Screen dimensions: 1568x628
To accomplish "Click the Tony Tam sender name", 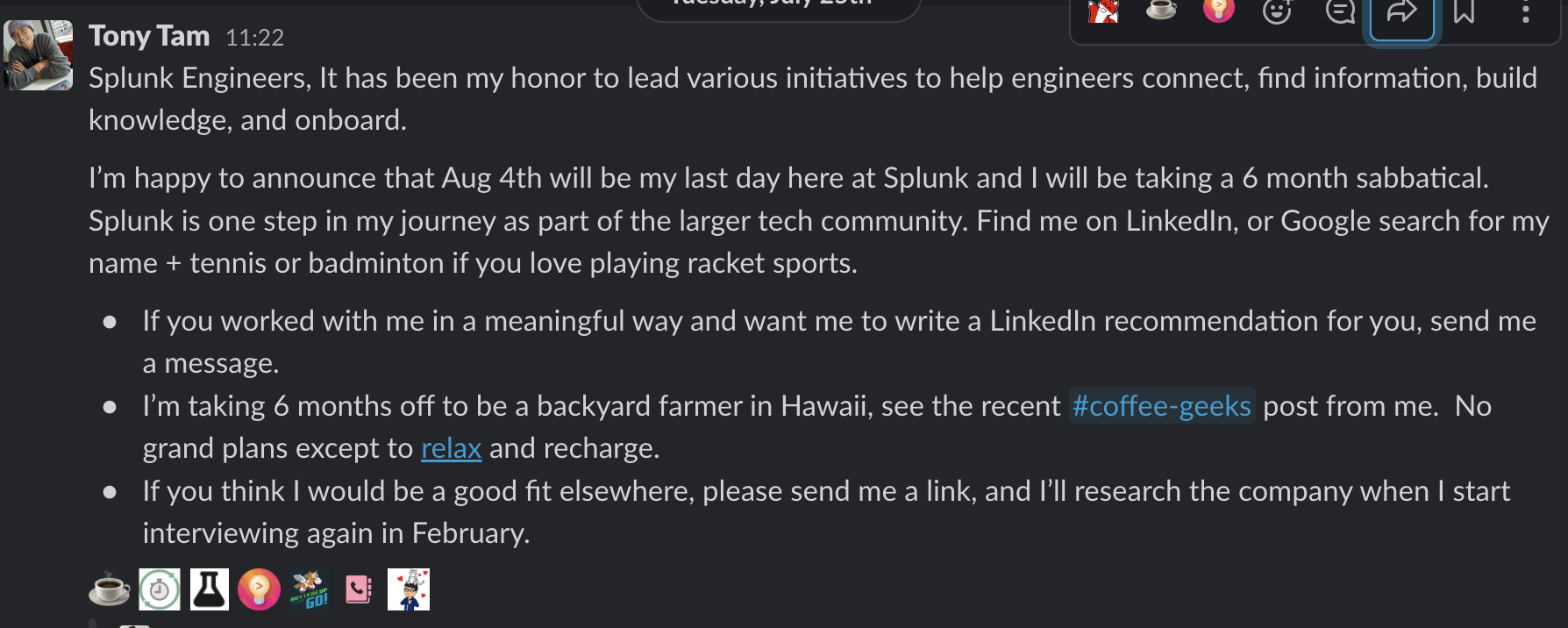I will 149,36.
